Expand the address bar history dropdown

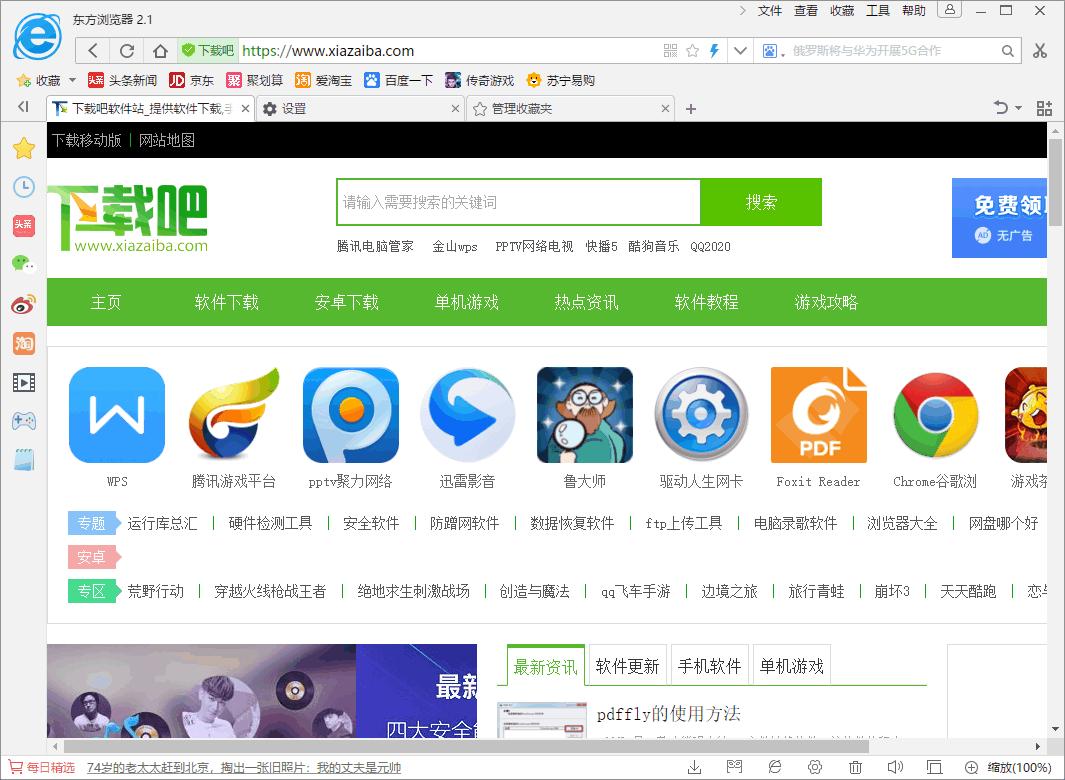[740, 50]
